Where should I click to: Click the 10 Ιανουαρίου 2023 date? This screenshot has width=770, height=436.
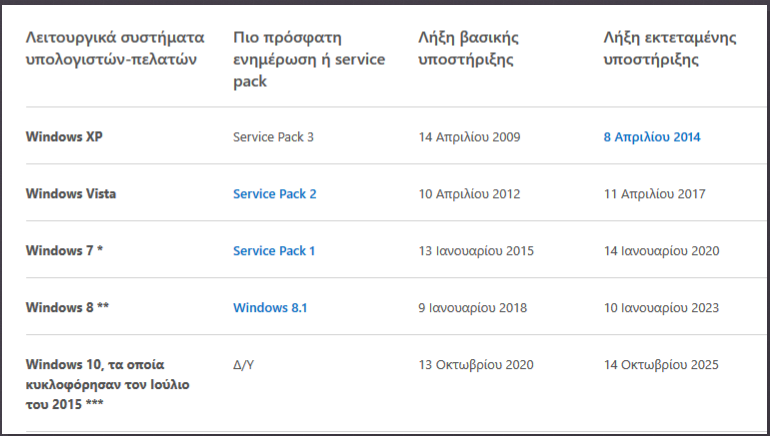pos(661,307)
